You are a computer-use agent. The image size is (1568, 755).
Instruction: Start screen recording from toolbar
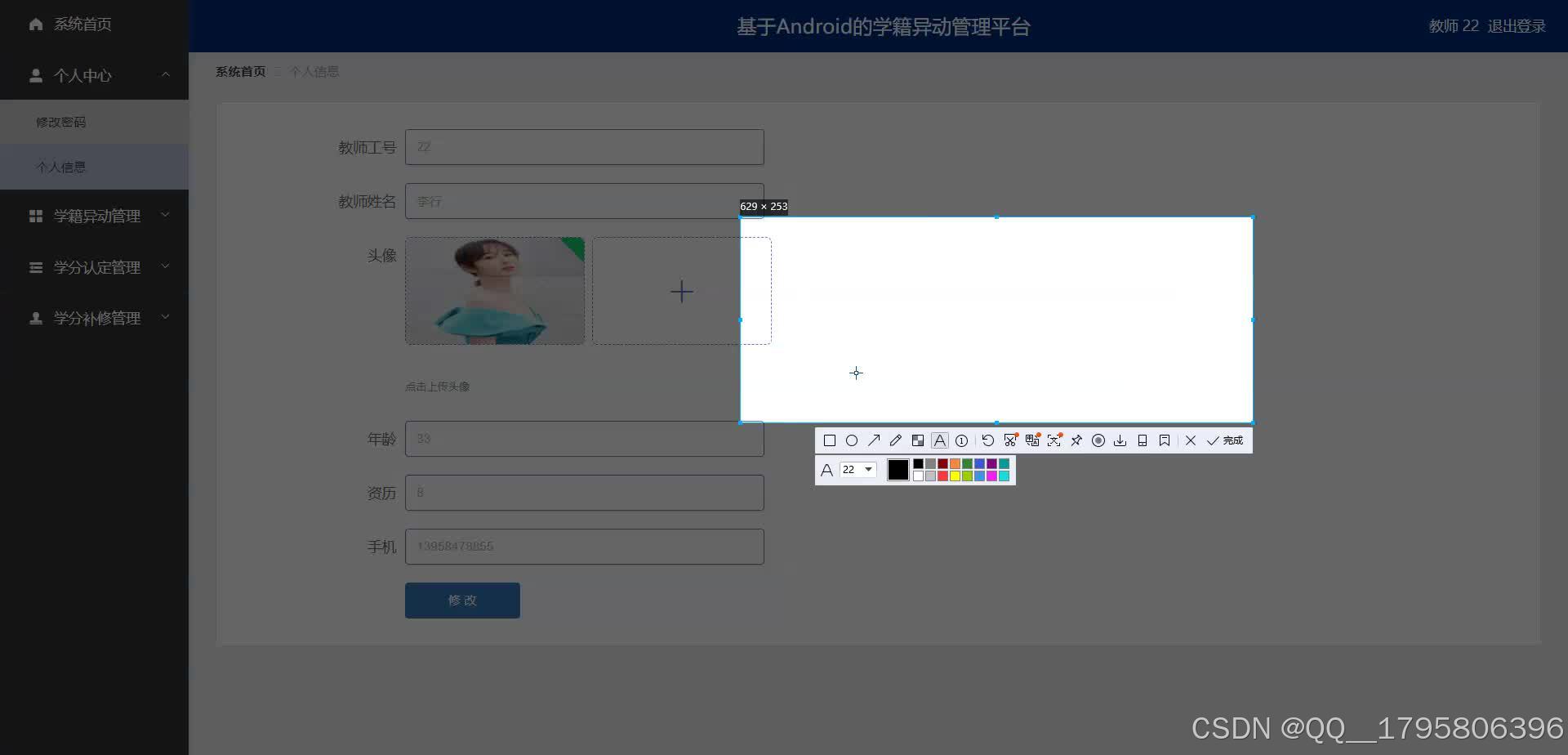tap(1098, 440)
